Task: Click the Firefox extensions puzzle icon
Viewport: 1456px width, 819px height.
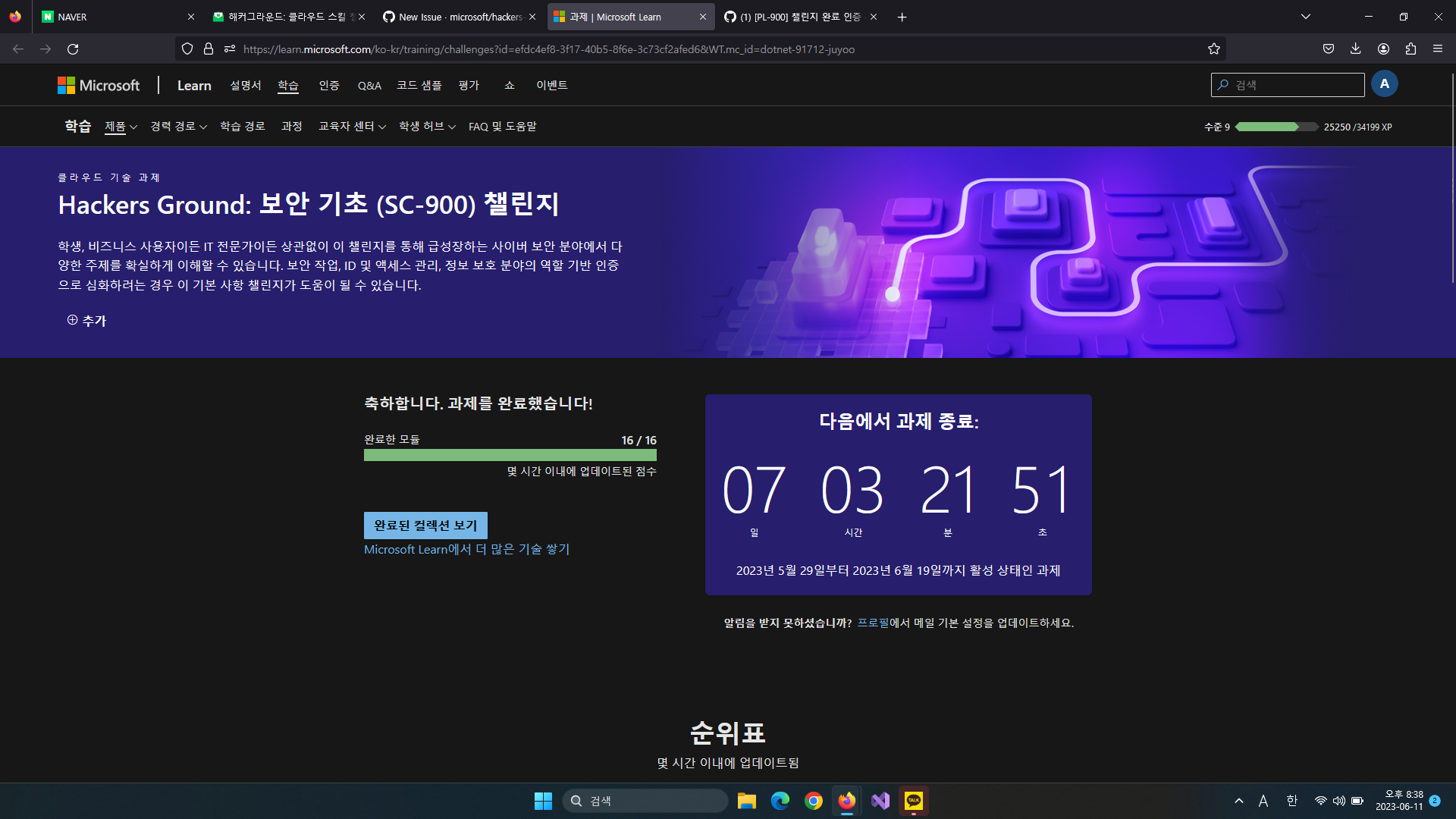Action: (1410, 49)
